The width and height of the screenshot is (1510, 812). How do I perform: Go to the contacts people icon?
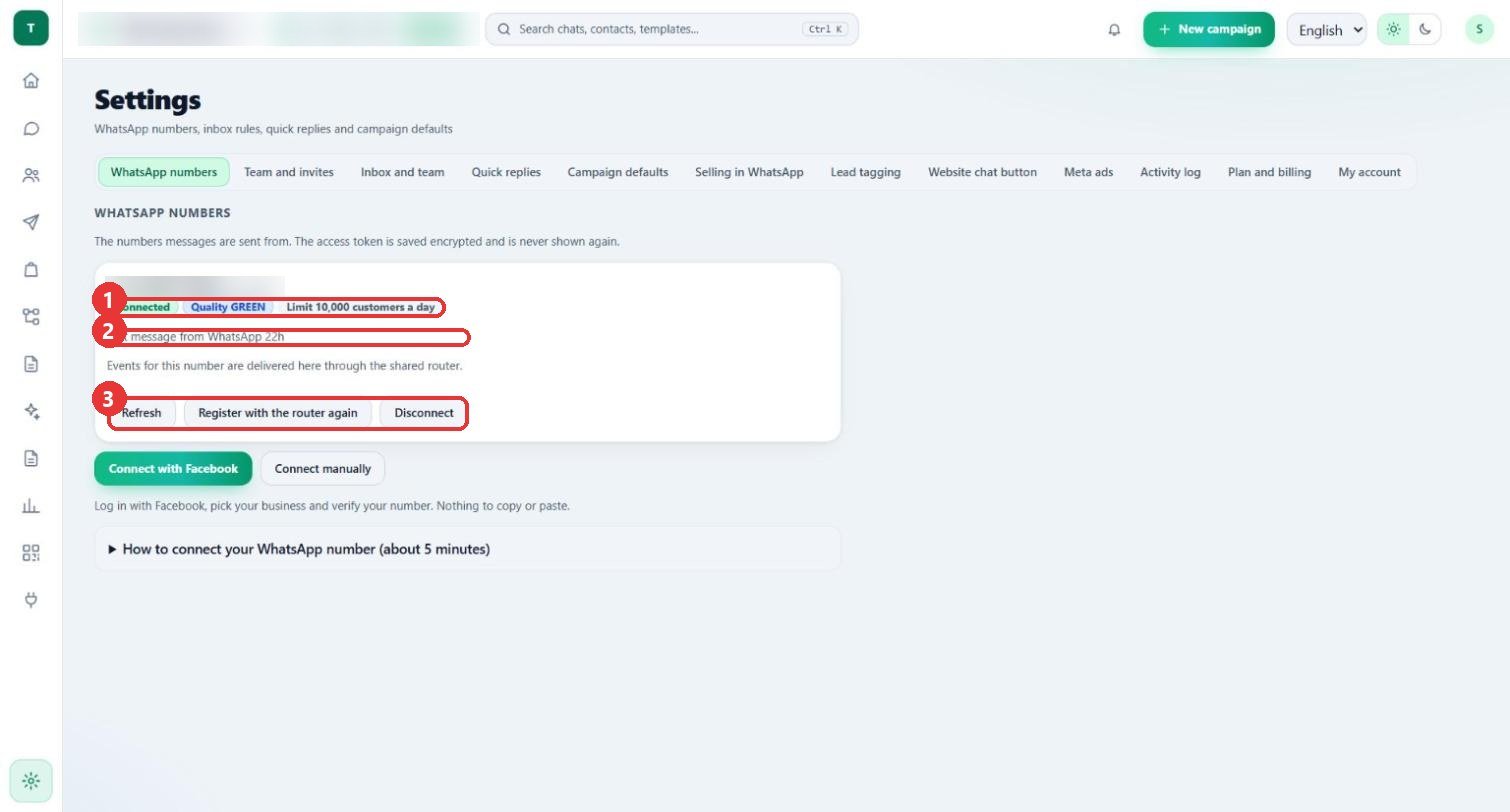(31, 175)
